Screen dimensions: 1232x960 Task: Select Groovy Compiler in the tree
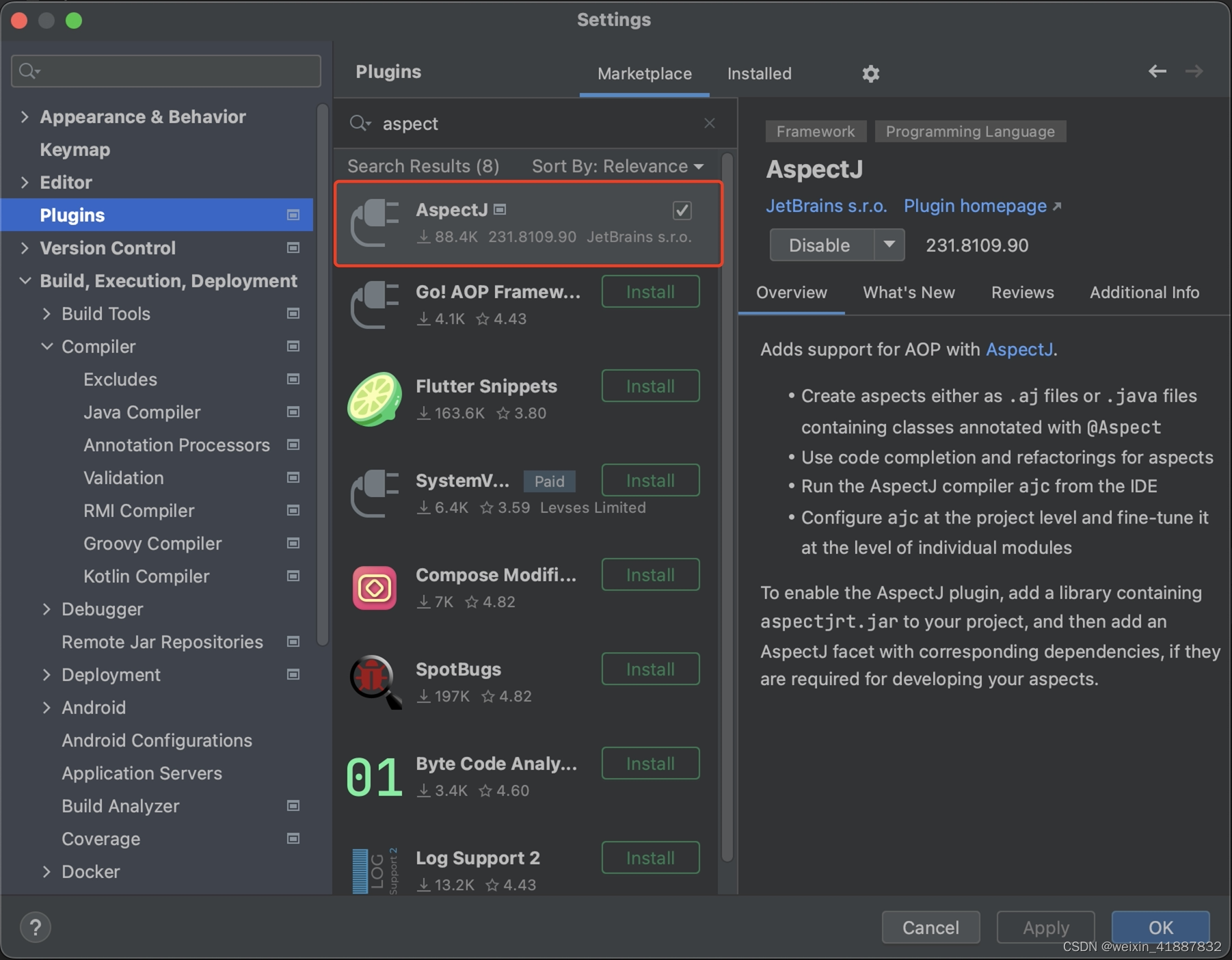click(152, 544)
